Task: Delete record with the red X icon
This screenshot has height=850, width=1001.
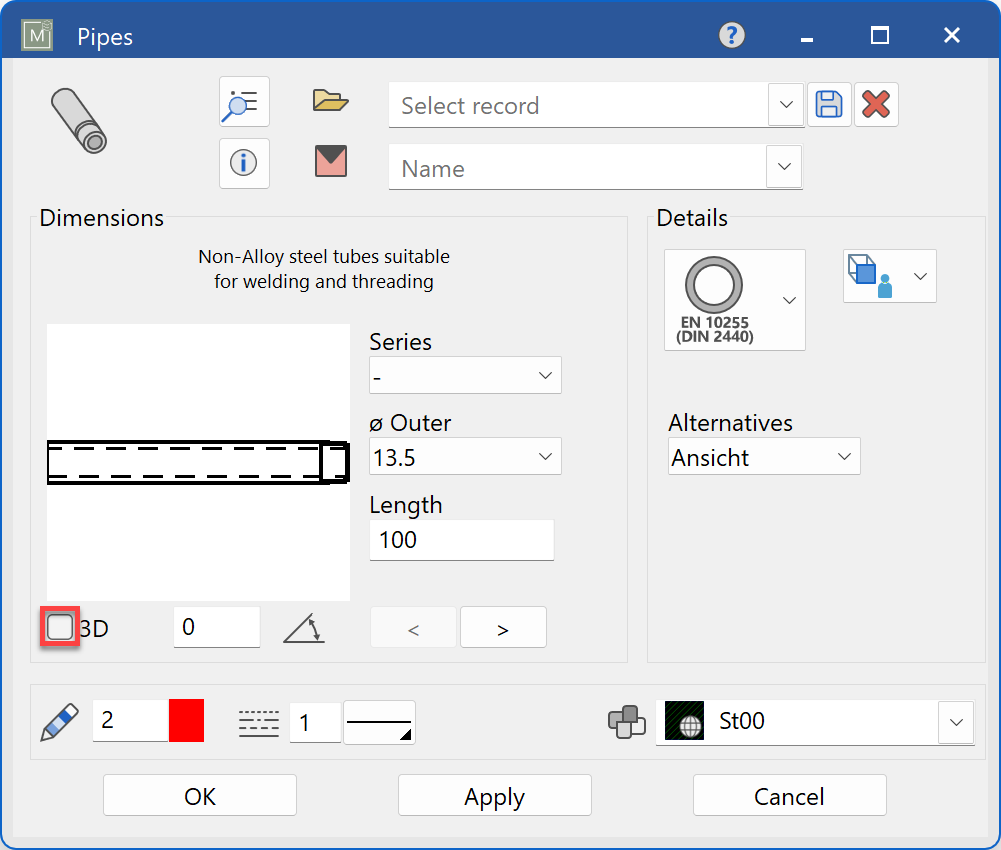Action: point(876,105)
